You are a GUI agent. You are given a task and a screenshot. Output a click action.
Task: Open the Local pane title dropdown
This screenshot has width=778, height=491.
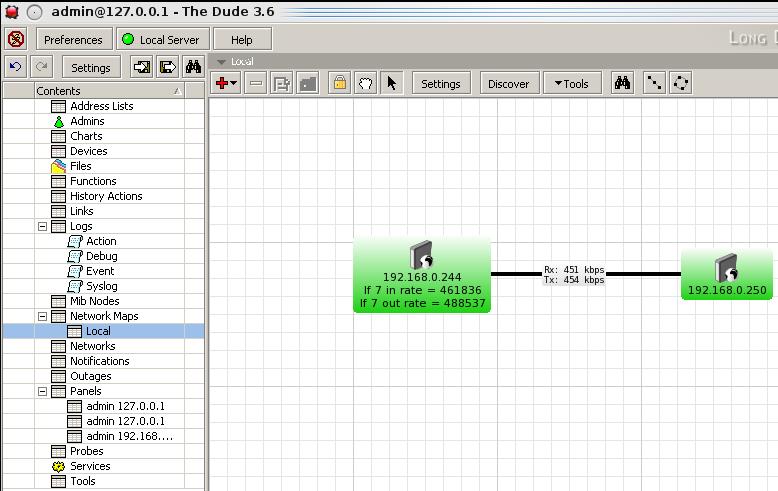pos(222,61)
